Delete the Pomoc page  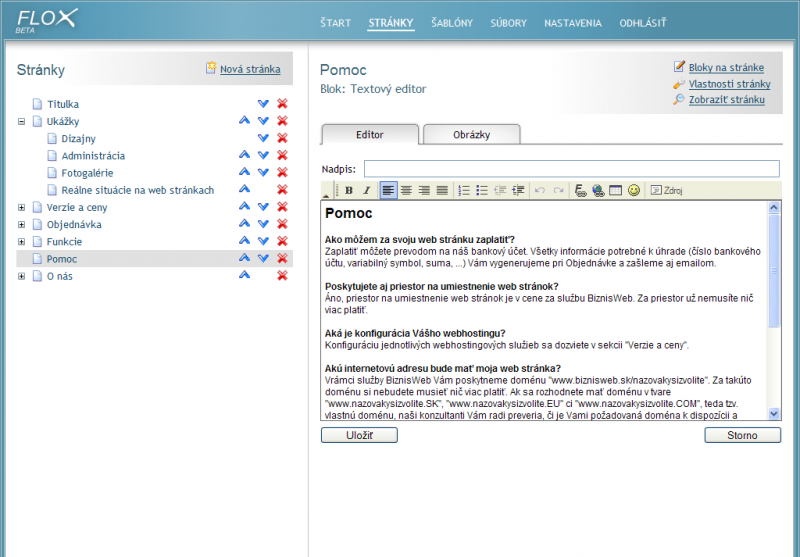click(x=282, y=258)
